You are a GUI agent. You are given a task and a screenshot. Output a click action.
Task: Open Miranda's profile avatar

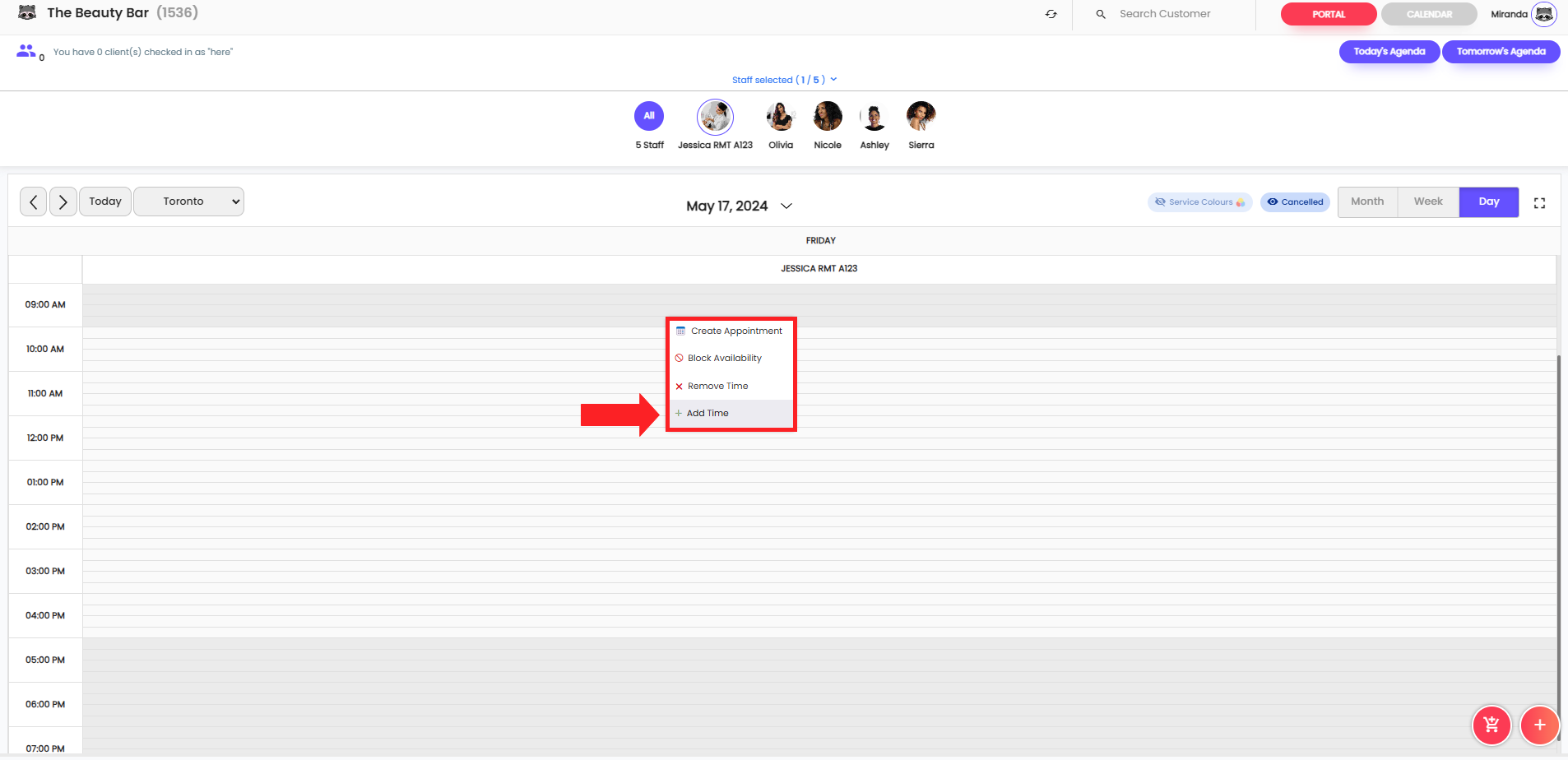point(1544,14)
